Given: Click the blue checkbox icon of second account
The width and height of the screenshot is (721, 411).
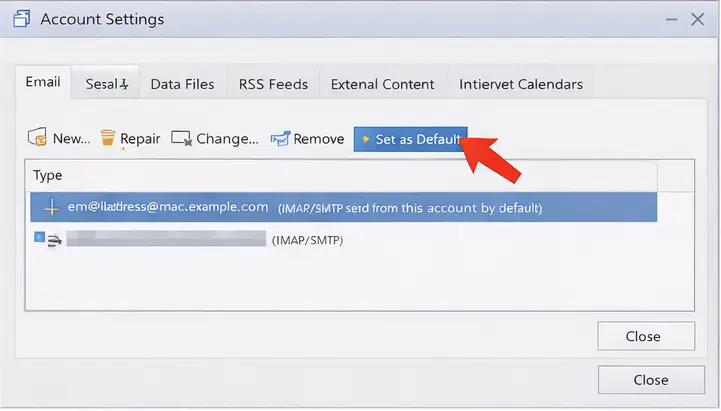Looking at the screenshot, I should (x=40, y=237).
